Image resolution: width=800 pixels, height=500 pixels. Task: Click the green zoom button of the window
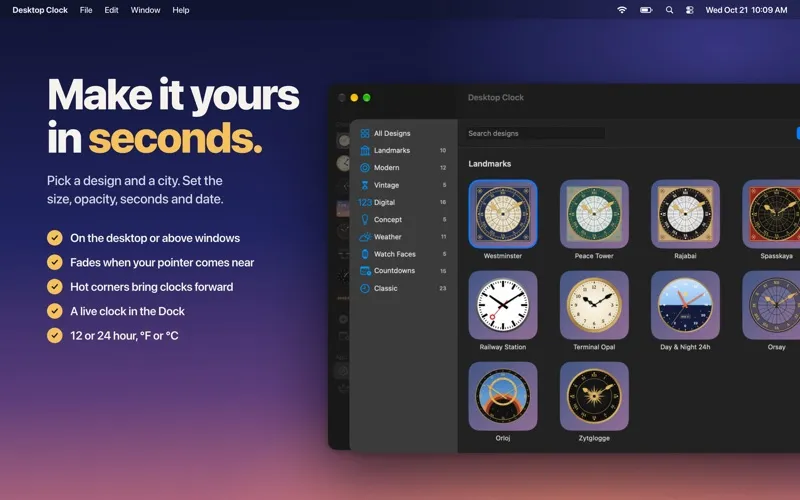(x=366, y=97)
